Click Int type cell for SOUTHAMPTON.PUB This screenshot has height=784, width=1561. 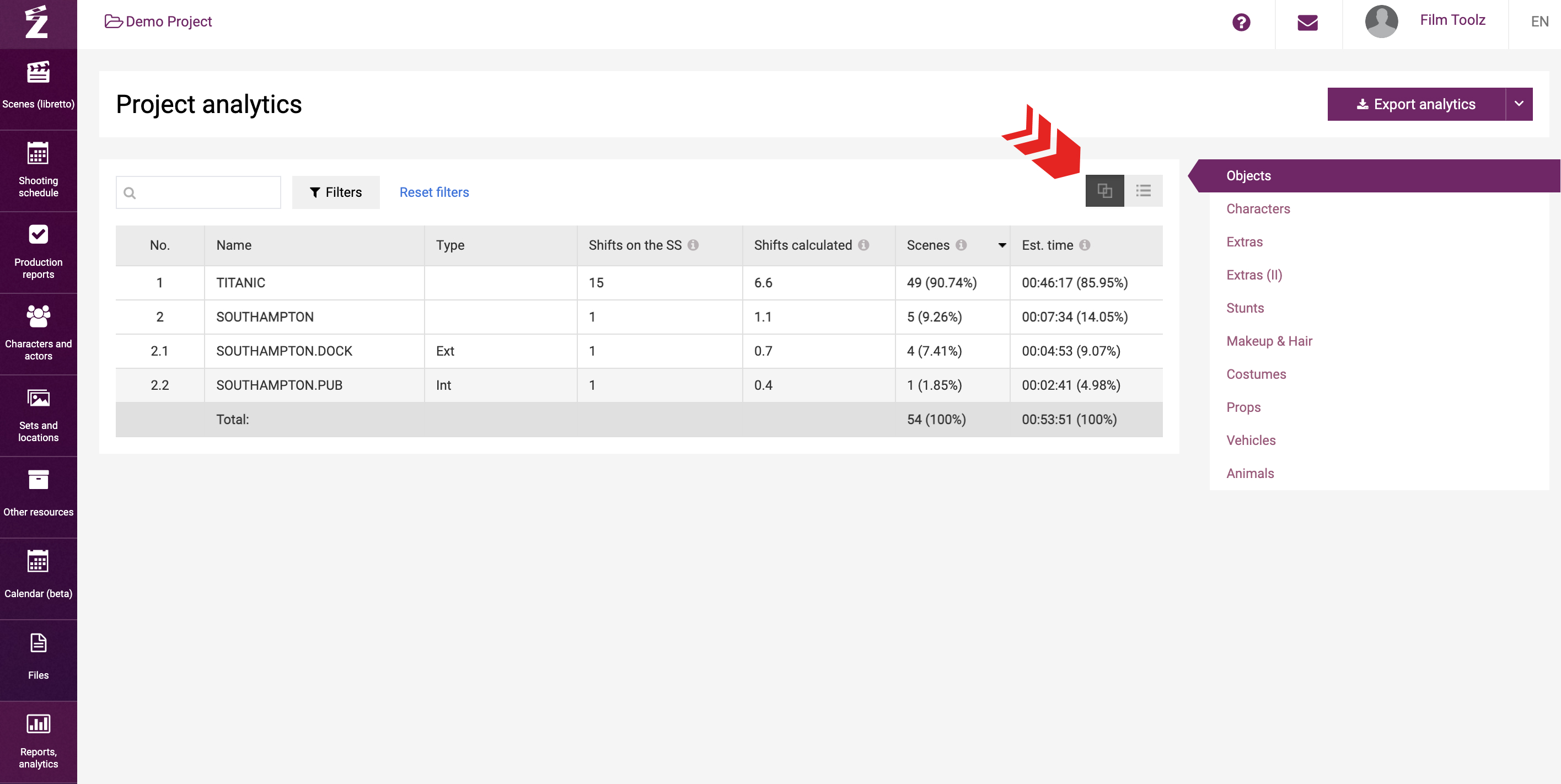pyautogui.click(x=443, y=385)
